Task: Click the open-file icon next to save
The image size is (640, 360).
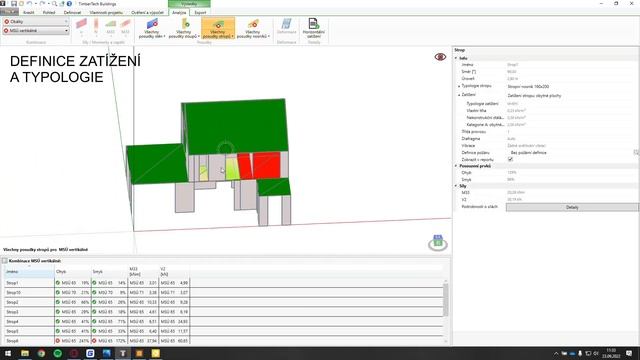Action: [x=21, y=4]
